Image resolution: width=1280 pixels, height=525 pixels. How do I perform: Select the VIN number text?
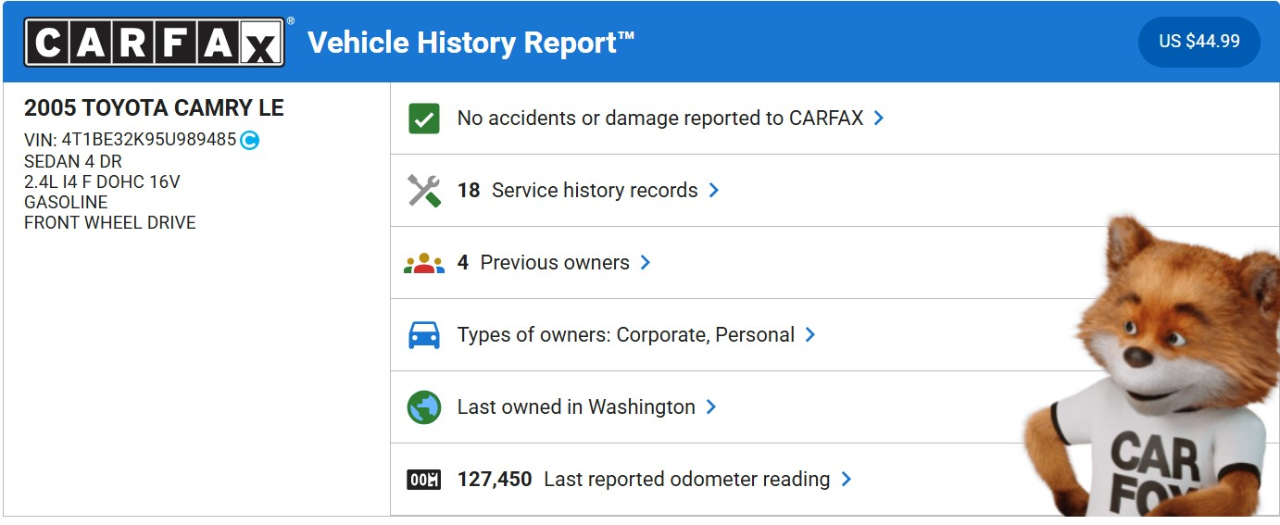[148, 140]
